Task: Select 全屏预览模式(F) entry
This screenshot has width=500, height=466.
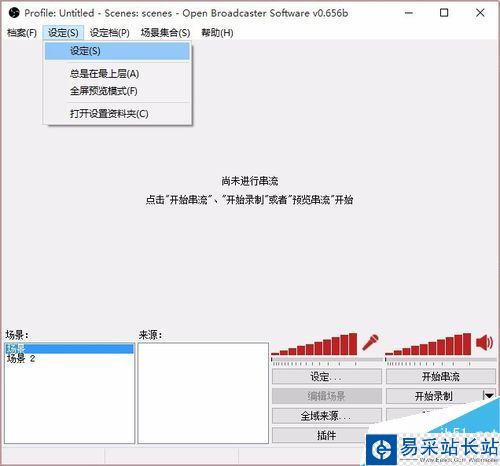Action: click(117, 91)
